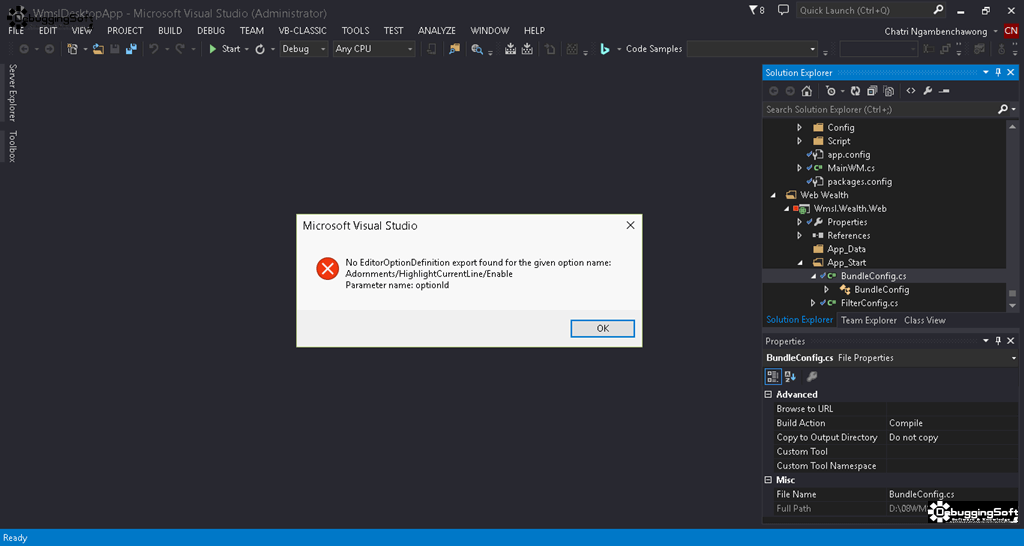
Task: Open the notifications flag icon
Action: (756, 10)
